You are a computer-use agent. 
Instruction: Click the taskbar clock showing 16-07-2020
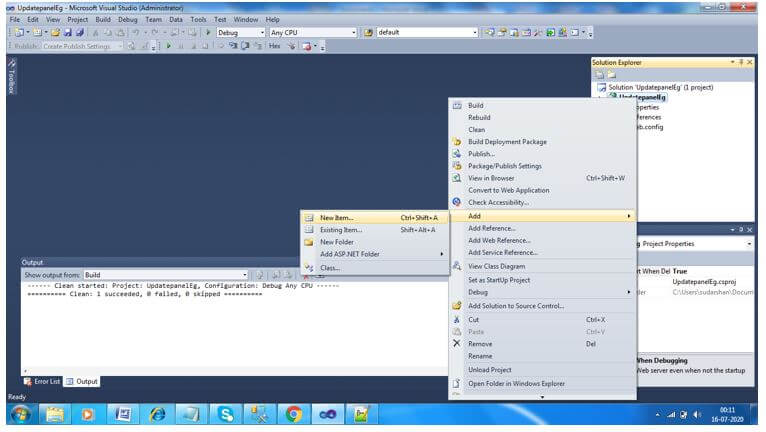tap(727, 414)
